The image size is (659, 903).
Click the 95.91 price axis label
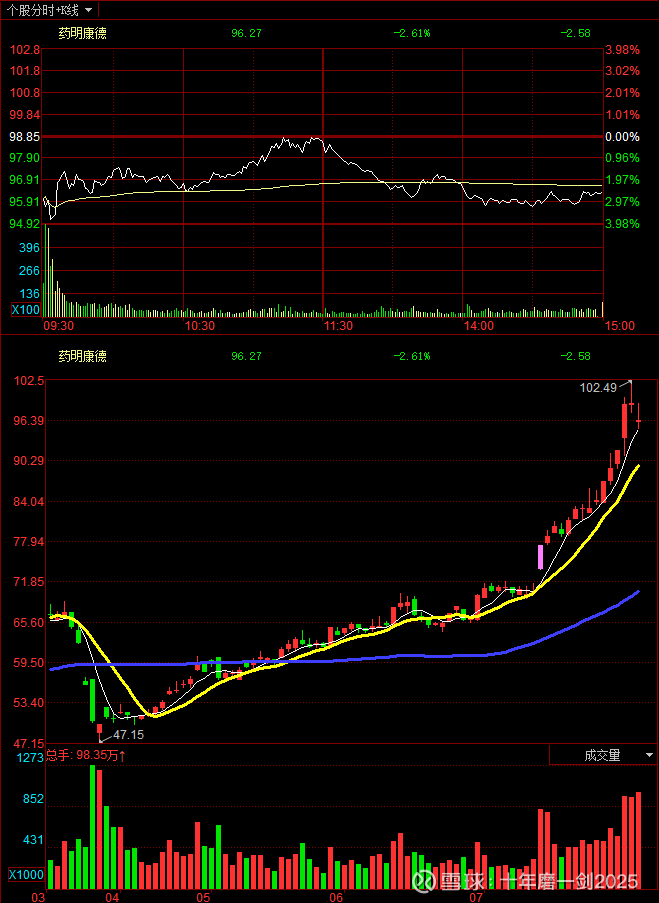[x=25, y=202]
